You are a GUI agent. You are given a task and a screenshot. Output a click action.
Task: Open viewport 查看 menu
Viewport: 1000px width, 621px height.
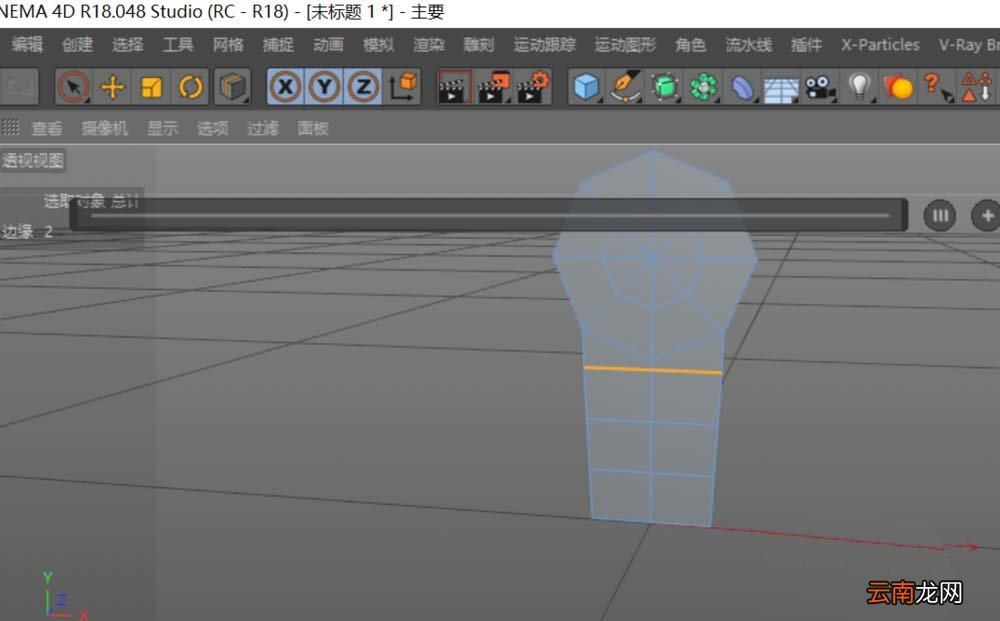click(47, 128)
